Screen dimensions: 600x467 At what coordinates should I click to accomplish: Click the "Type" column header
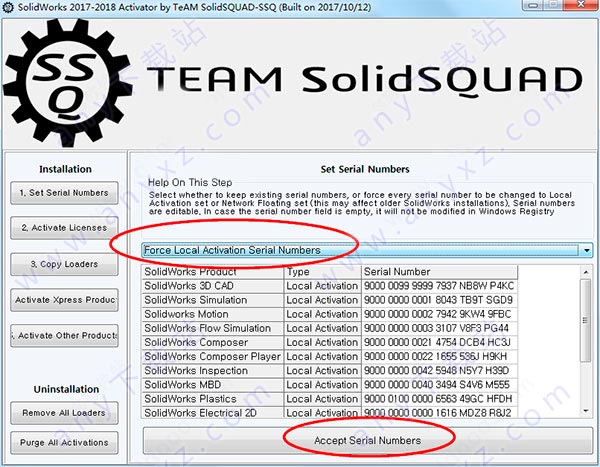coord(323,272)
